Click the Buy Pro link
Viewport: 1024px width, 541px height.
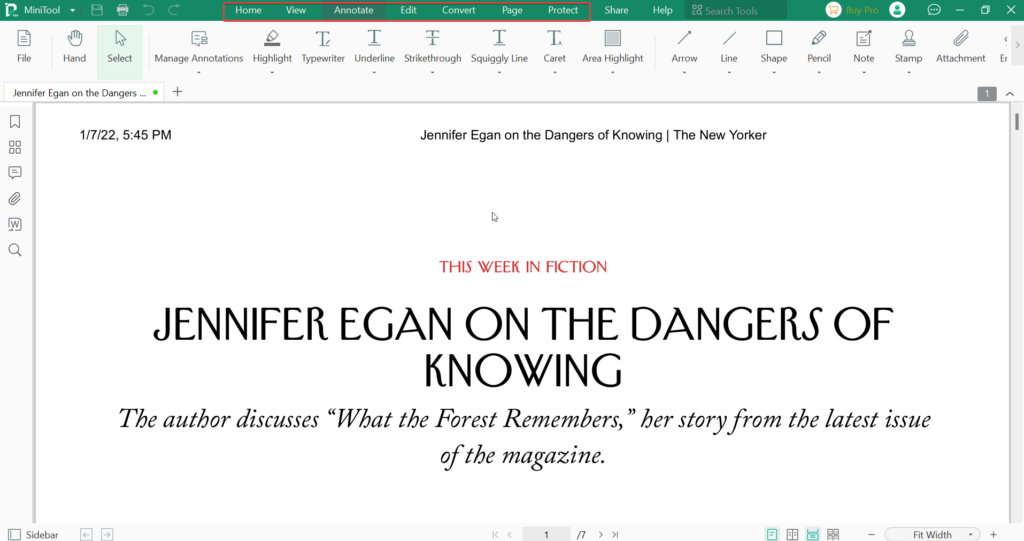(862, 10)
